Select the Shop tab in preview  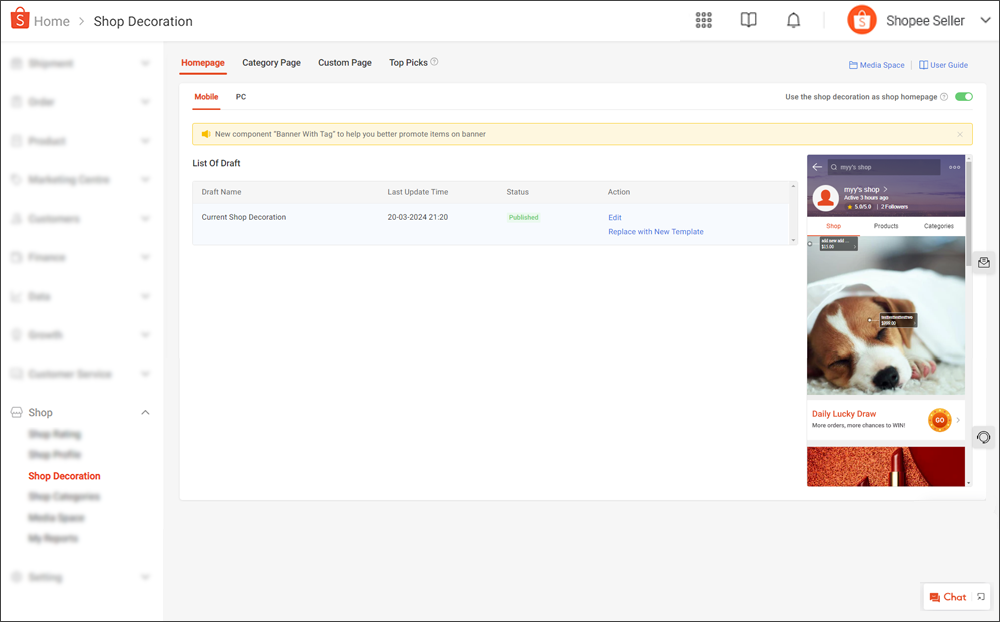coord(834,226)
